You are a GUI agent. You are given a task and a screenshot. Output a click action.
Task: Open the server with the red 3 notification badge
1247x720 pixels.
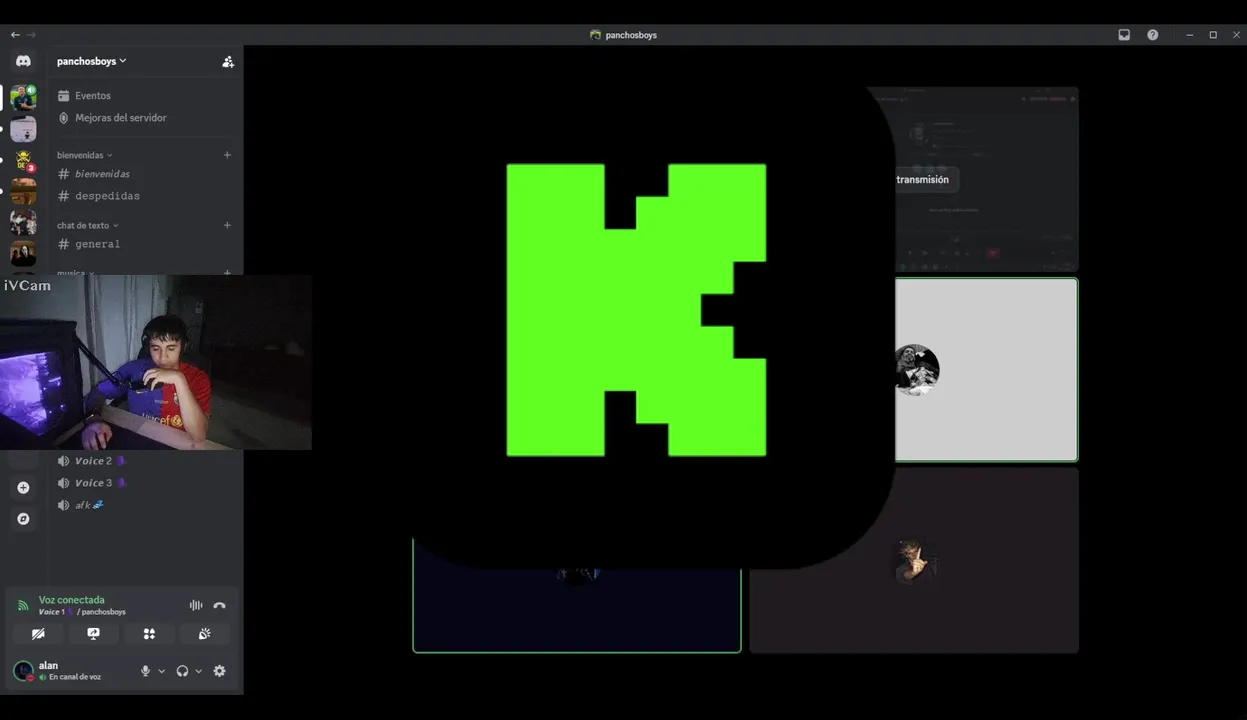[x=23, y=160]
